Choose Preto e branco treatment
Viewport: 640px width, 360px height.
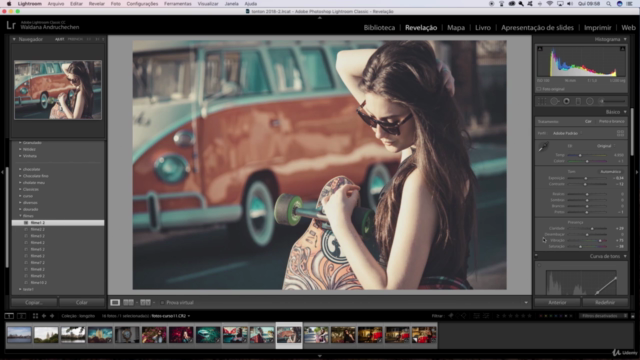tap(611, 121)
